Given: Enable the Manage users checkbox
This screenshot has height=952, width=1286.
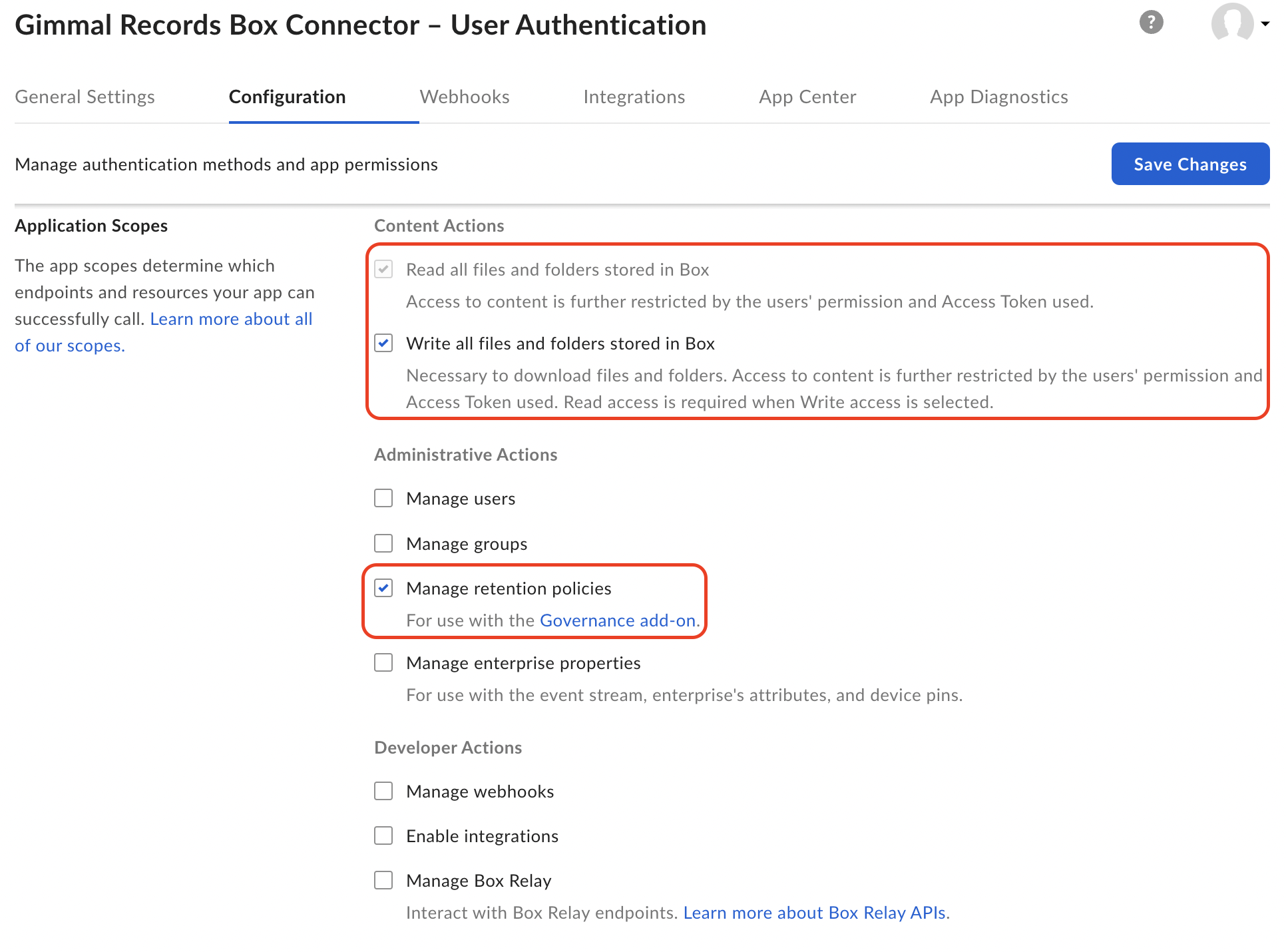Looking at the screenshot, I should (x=383, y=499).
